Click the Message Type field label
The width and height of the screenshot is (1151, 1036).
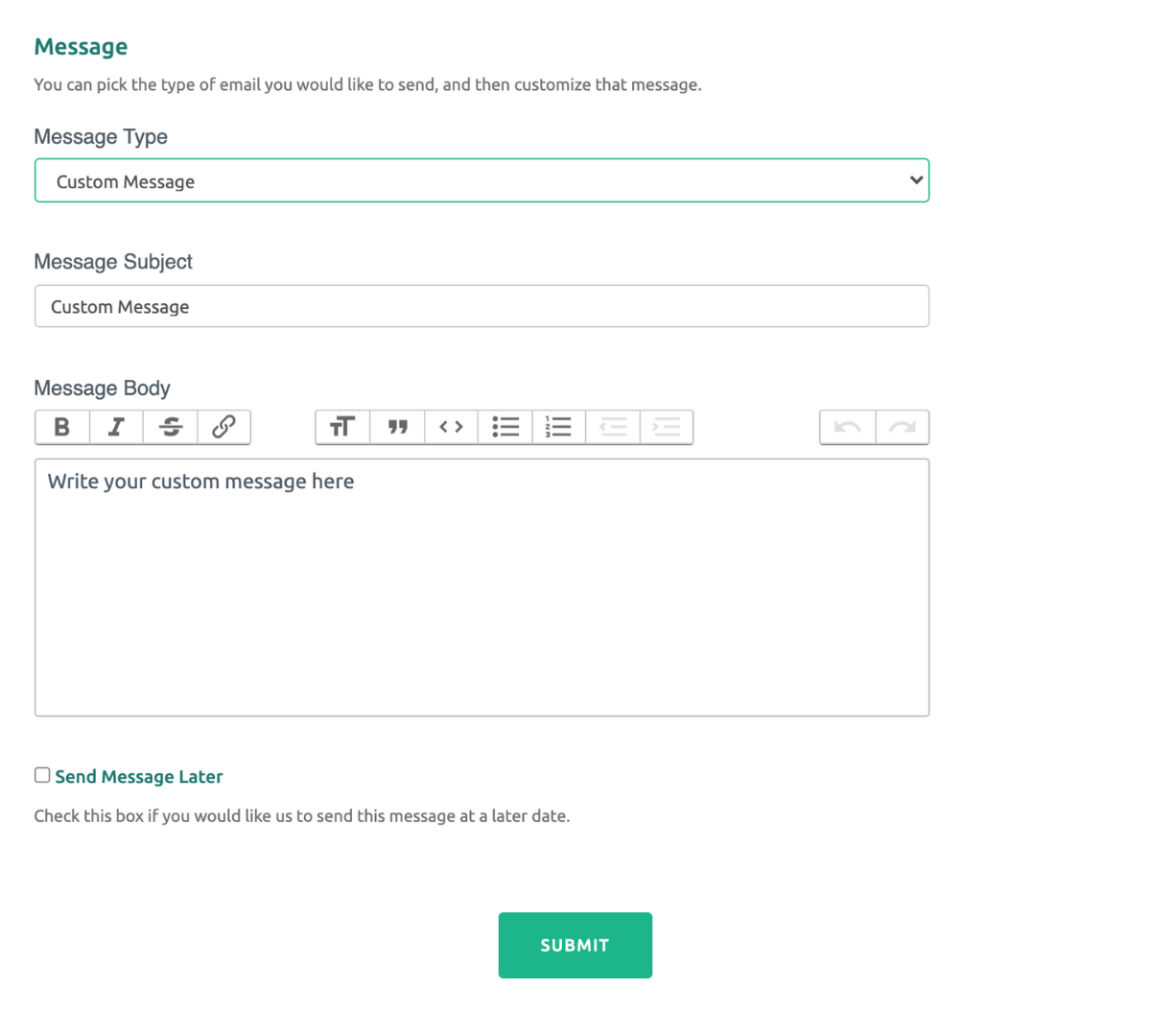101,137
